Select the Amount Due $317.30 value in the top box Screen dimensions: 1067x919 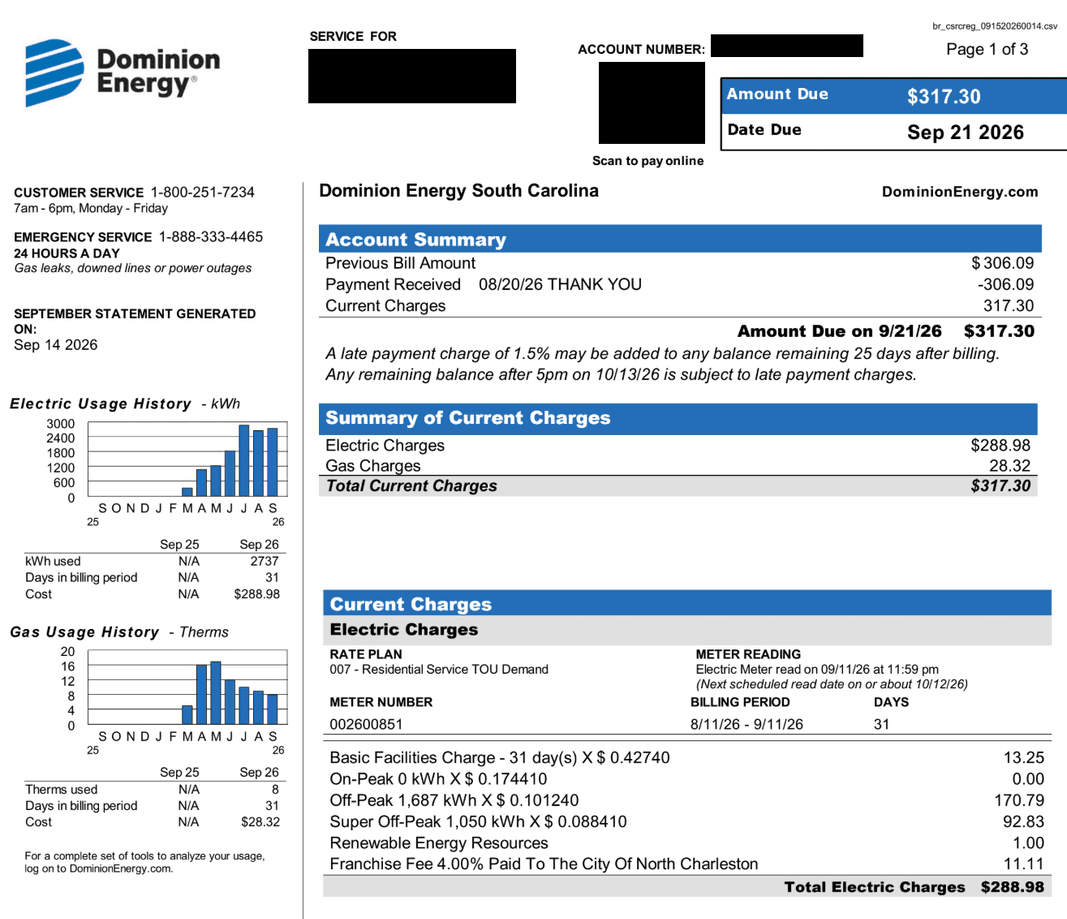943,97
